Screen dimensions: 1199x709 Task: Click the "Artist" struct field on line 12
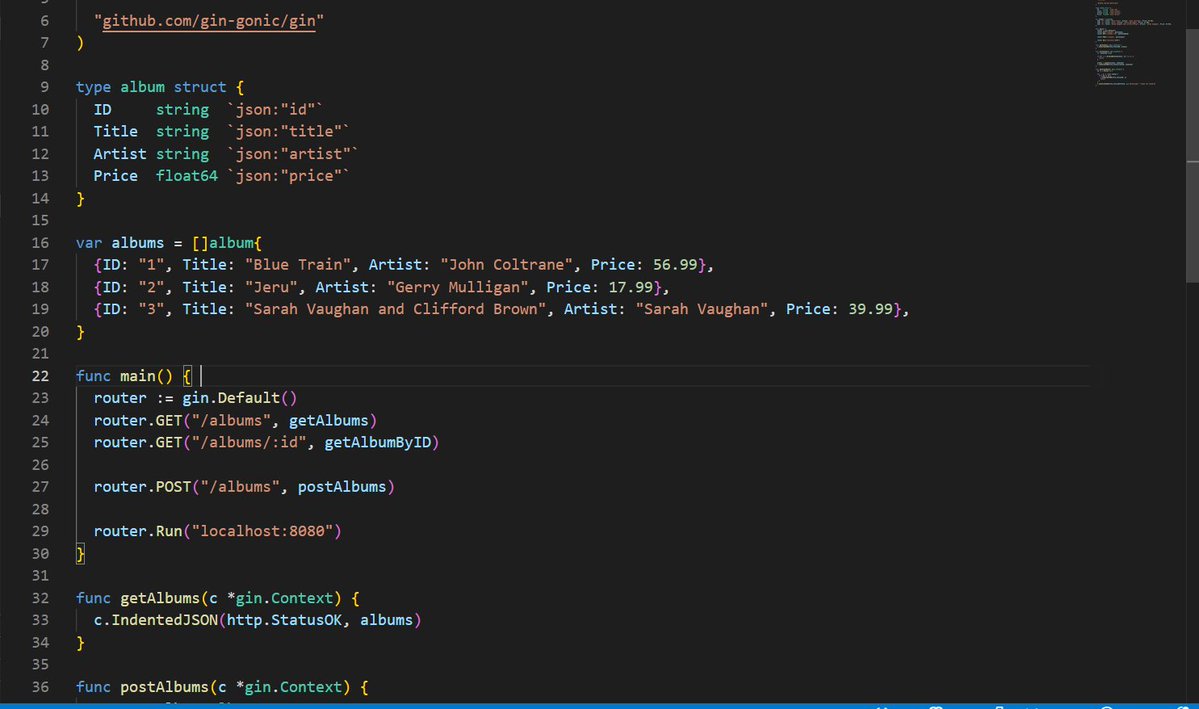(x=120, y=154)
